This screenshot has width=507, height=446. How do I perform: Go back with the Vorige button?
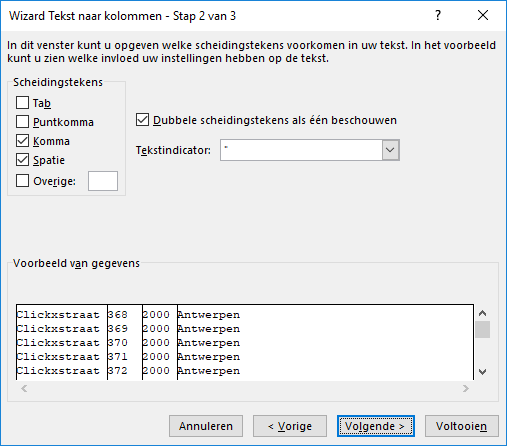tap(290, 426)
